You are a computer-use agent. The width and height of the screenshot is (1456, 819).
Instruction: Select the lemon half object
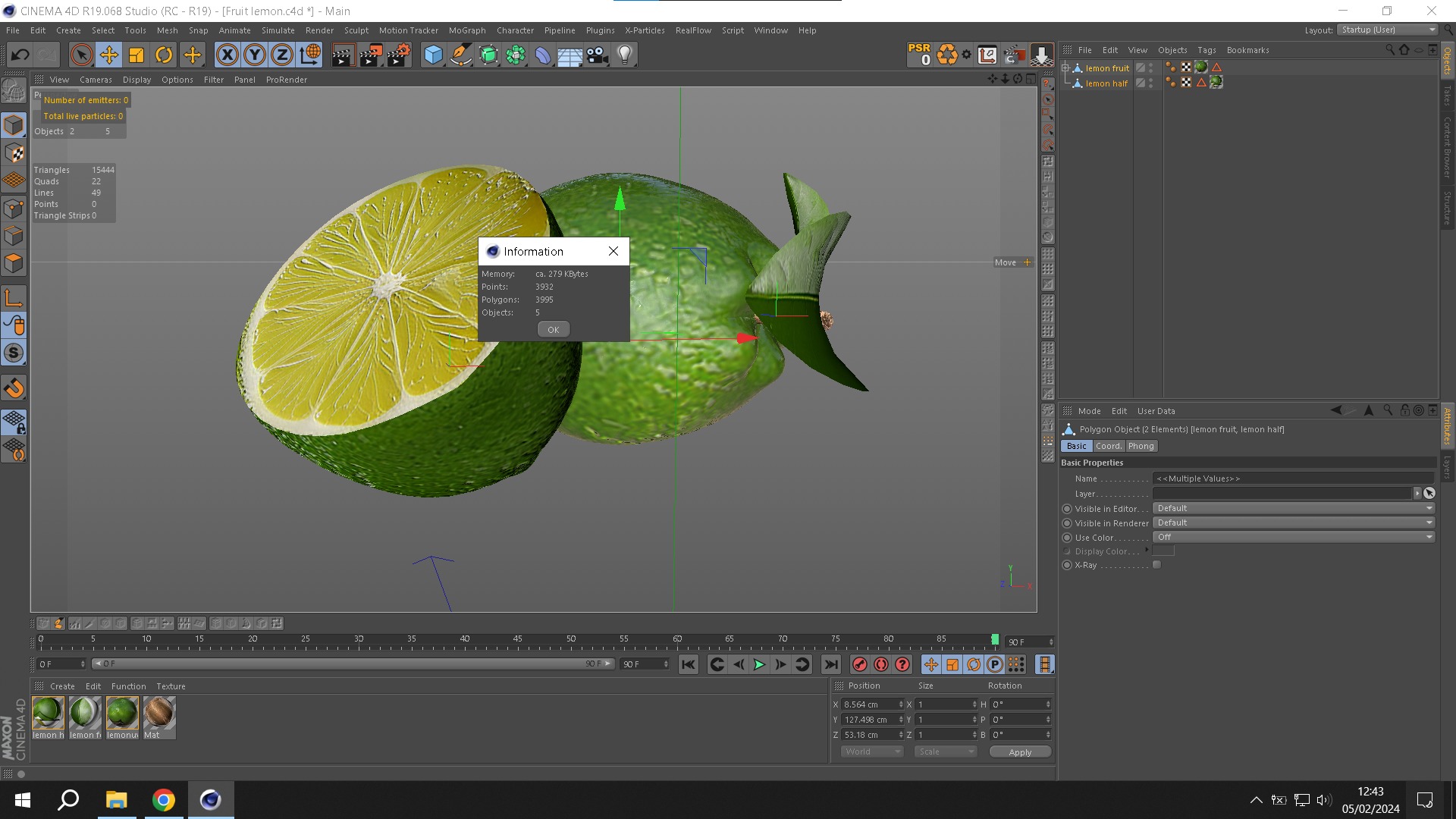(1106, 83)
